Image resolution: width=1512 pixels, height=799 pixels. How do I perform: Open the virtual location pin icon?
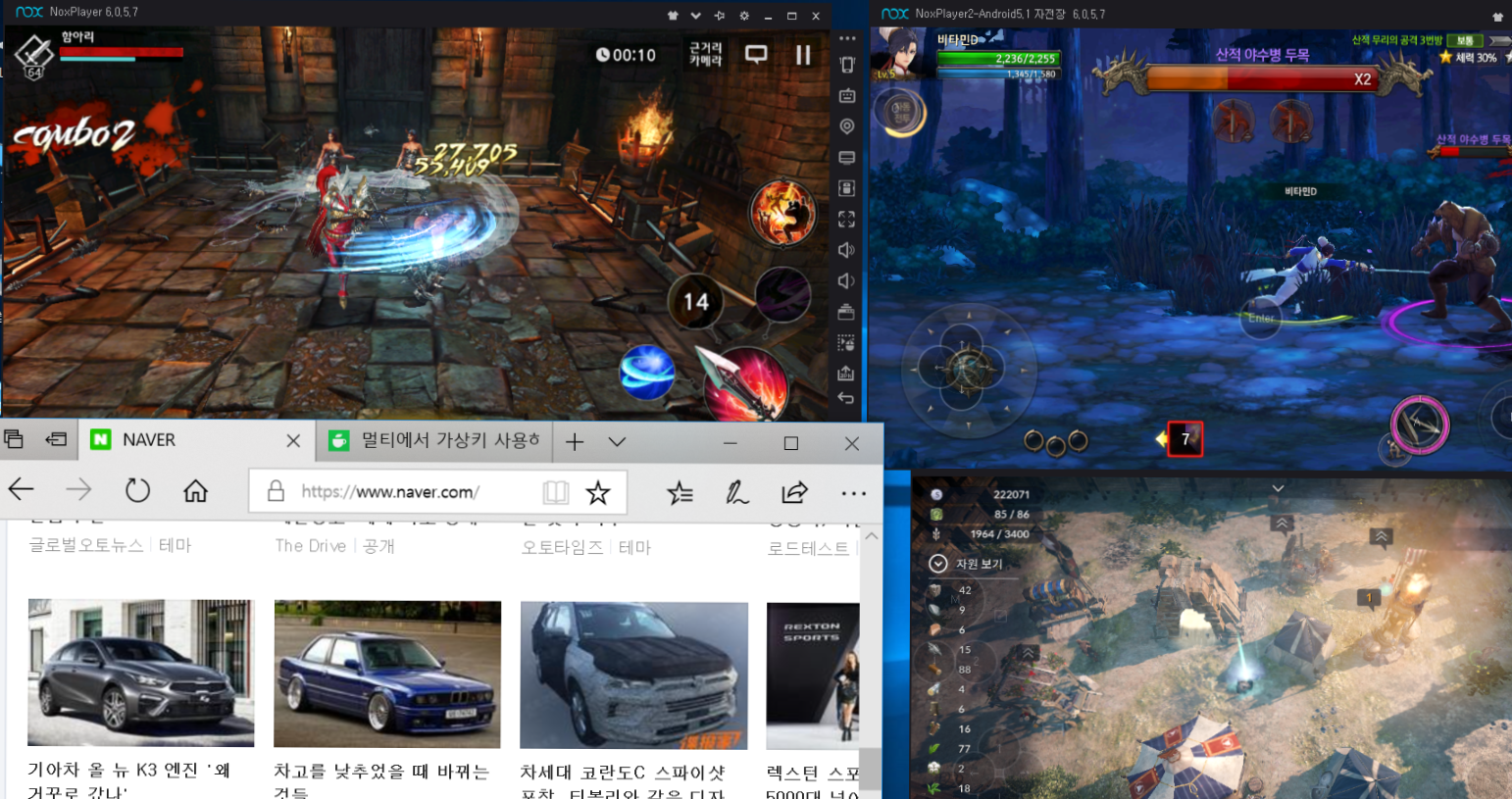point(847,126)
